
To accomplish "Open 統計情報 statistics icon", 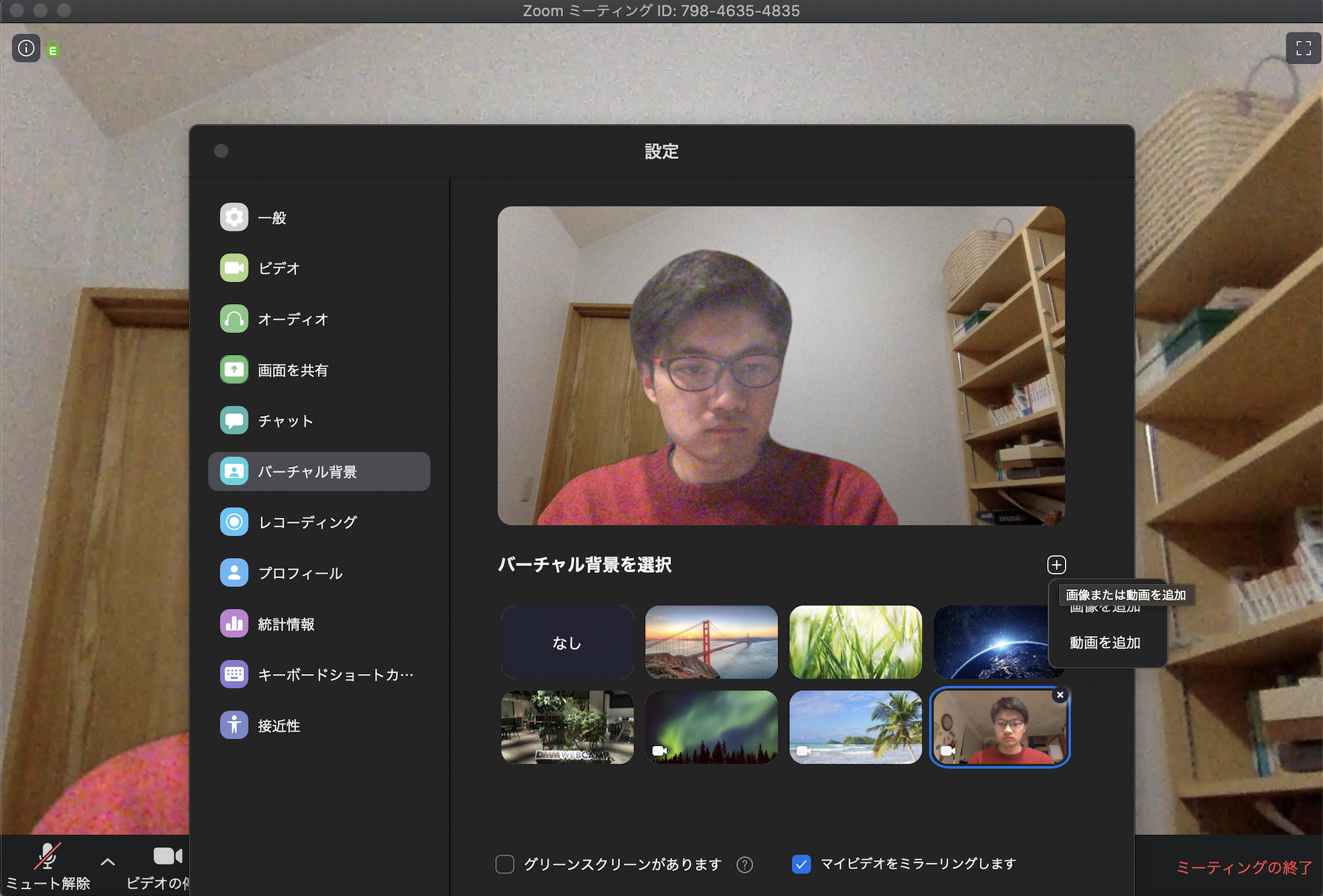I will pos(234,624).
